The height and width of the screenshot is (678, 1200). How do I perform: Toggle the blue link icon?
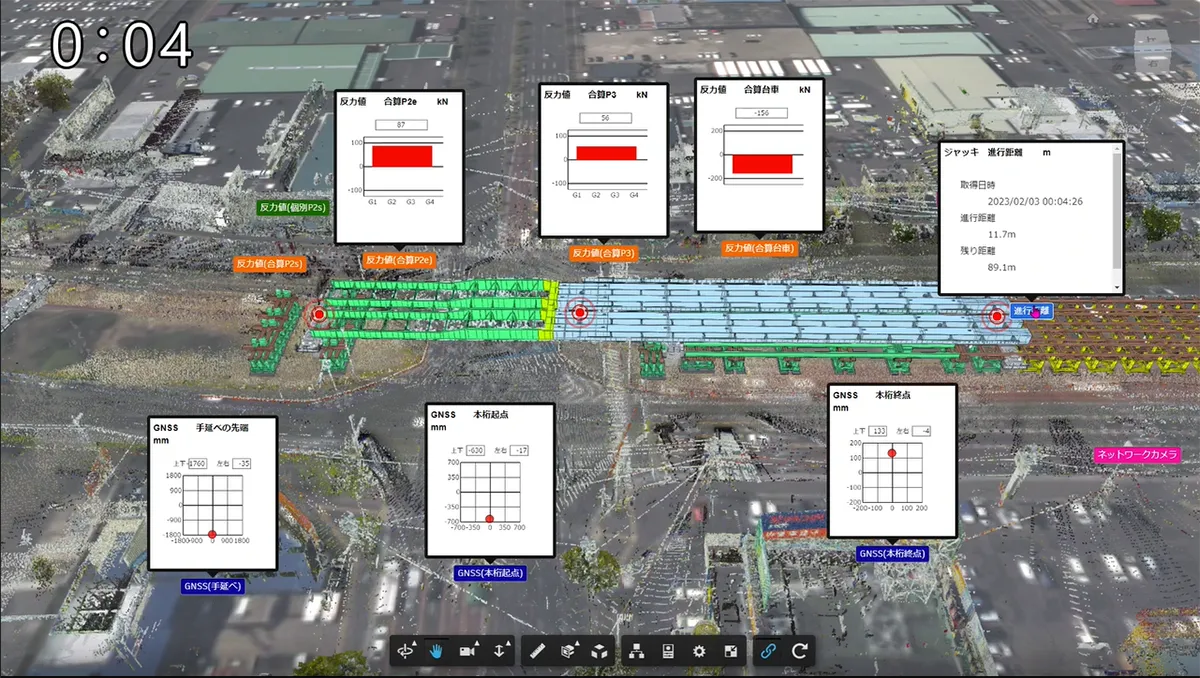pos(768,651)
